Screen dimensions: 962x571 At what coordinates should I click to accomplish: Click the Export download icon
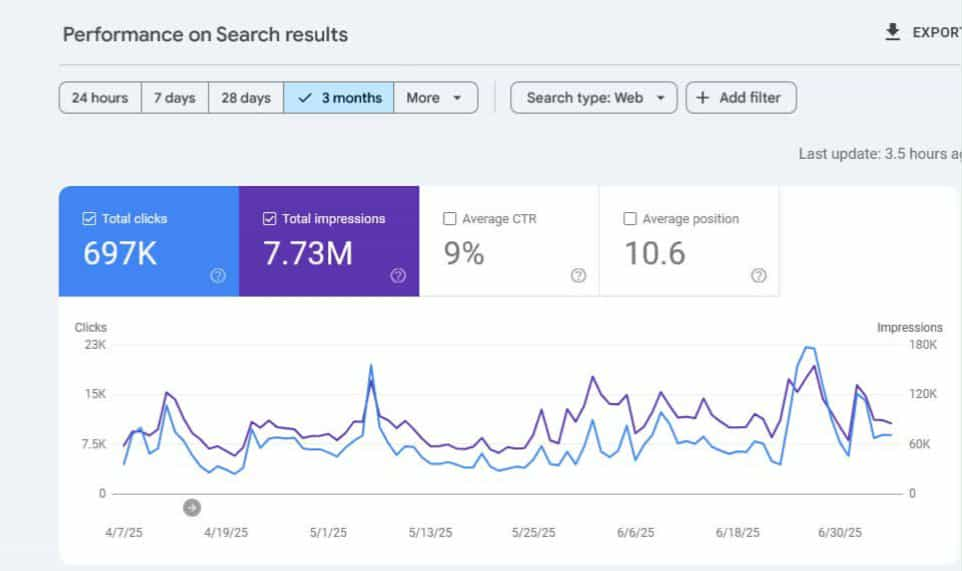point(893,33)
